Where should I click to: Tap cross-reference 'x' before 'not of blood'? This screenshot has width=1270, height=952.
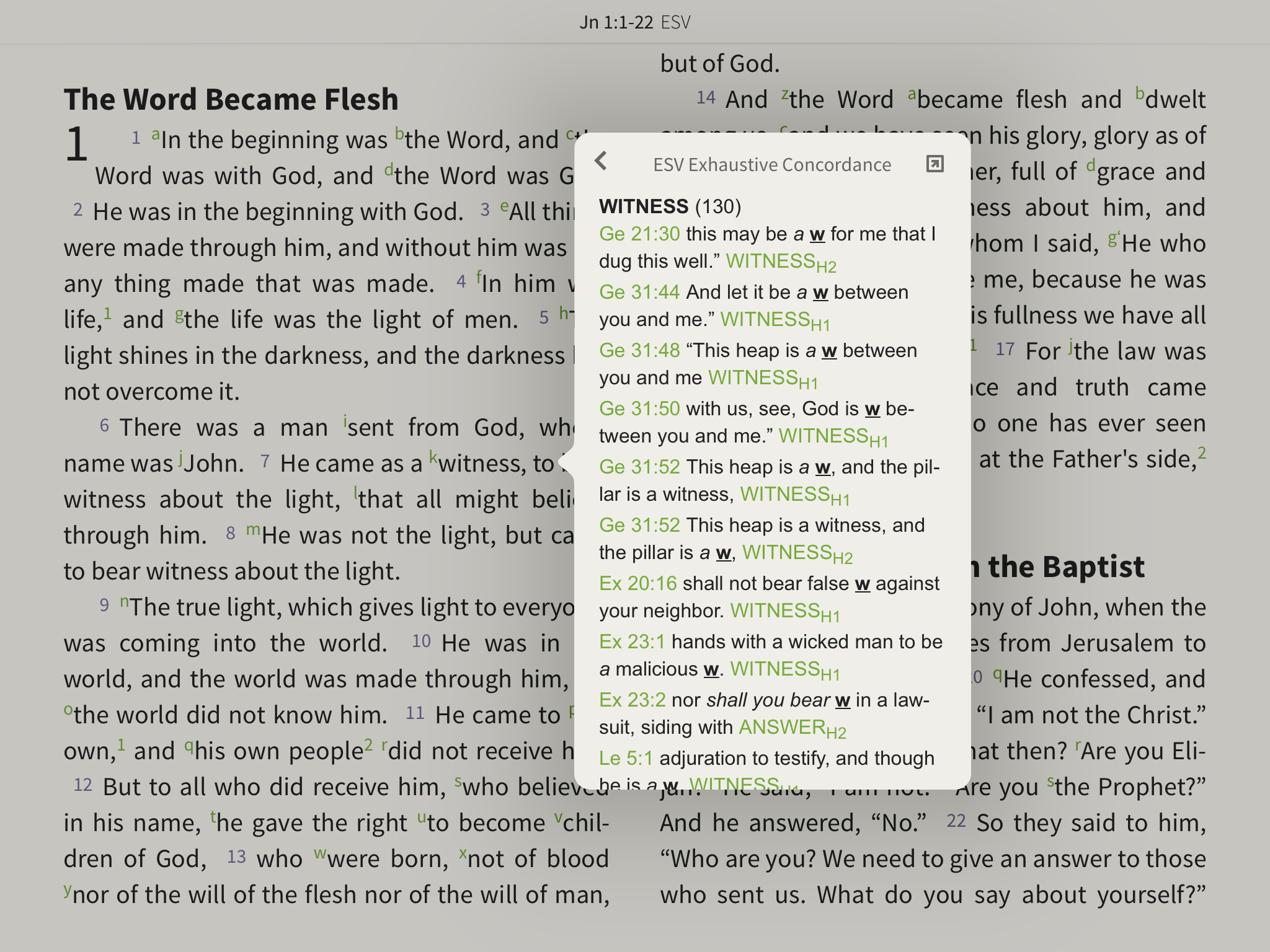tap(463, 853)
